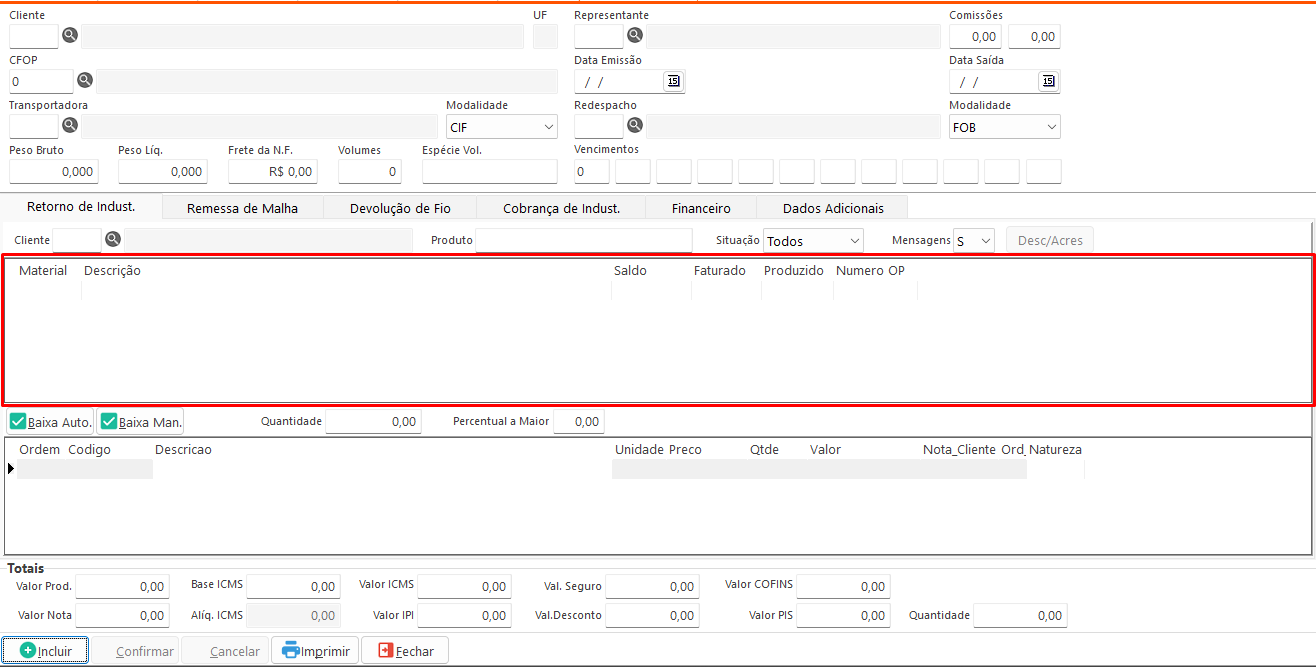Image resolution: width=1316 pixels, height=667 pixels.
Task: Click the Imprimir button
Action: coord(315,651)
